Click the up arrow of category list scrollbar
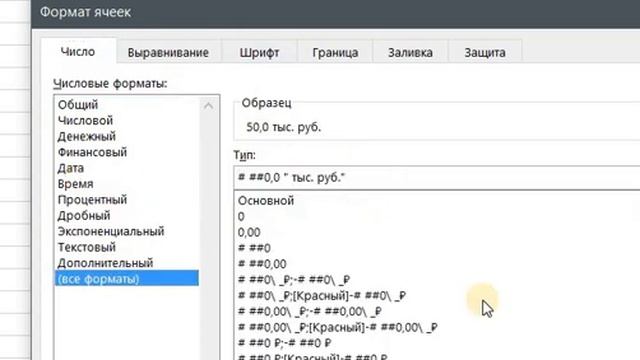Screen dimensions: 640x360 pos(209,106)
